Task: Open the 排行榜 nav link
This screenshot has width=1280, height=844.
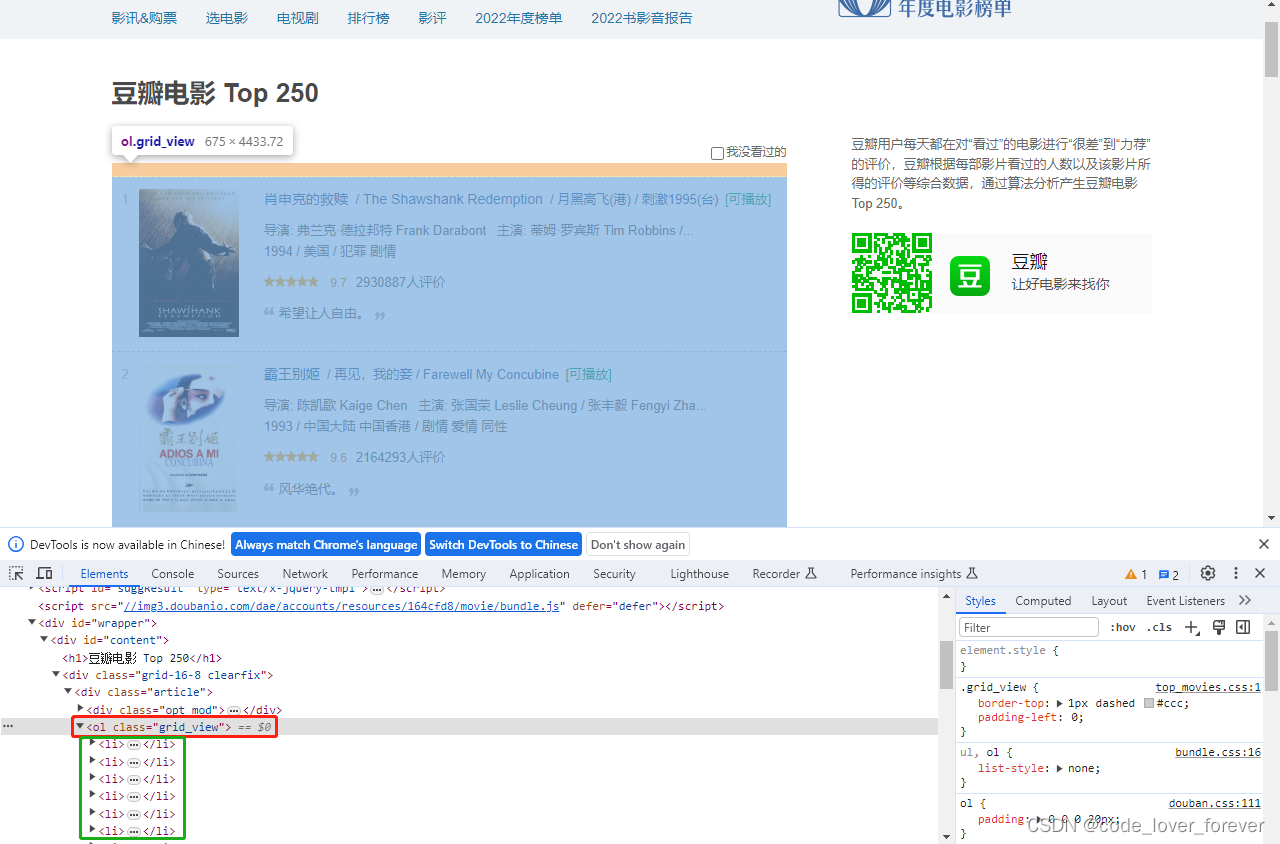Action: (368, 18)
